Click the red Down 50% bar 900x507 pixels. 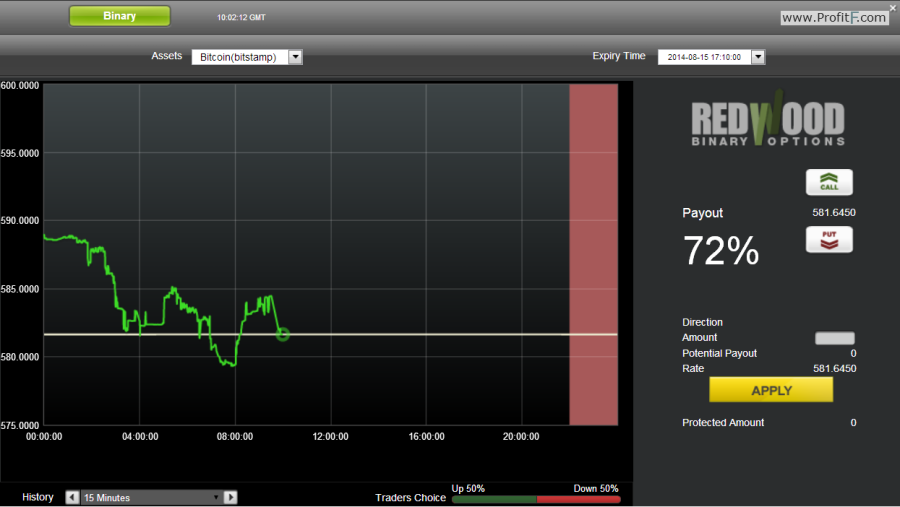click(x=579, y=500)
